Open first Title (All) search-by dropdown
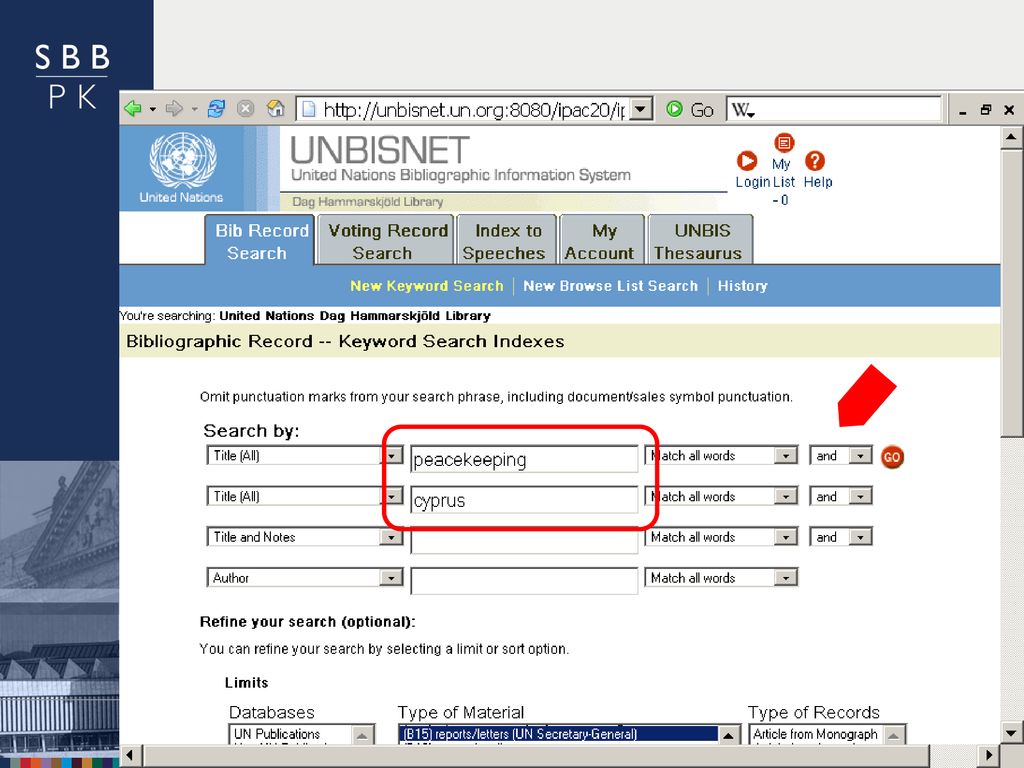1024x768 pixels. (392, 456)
